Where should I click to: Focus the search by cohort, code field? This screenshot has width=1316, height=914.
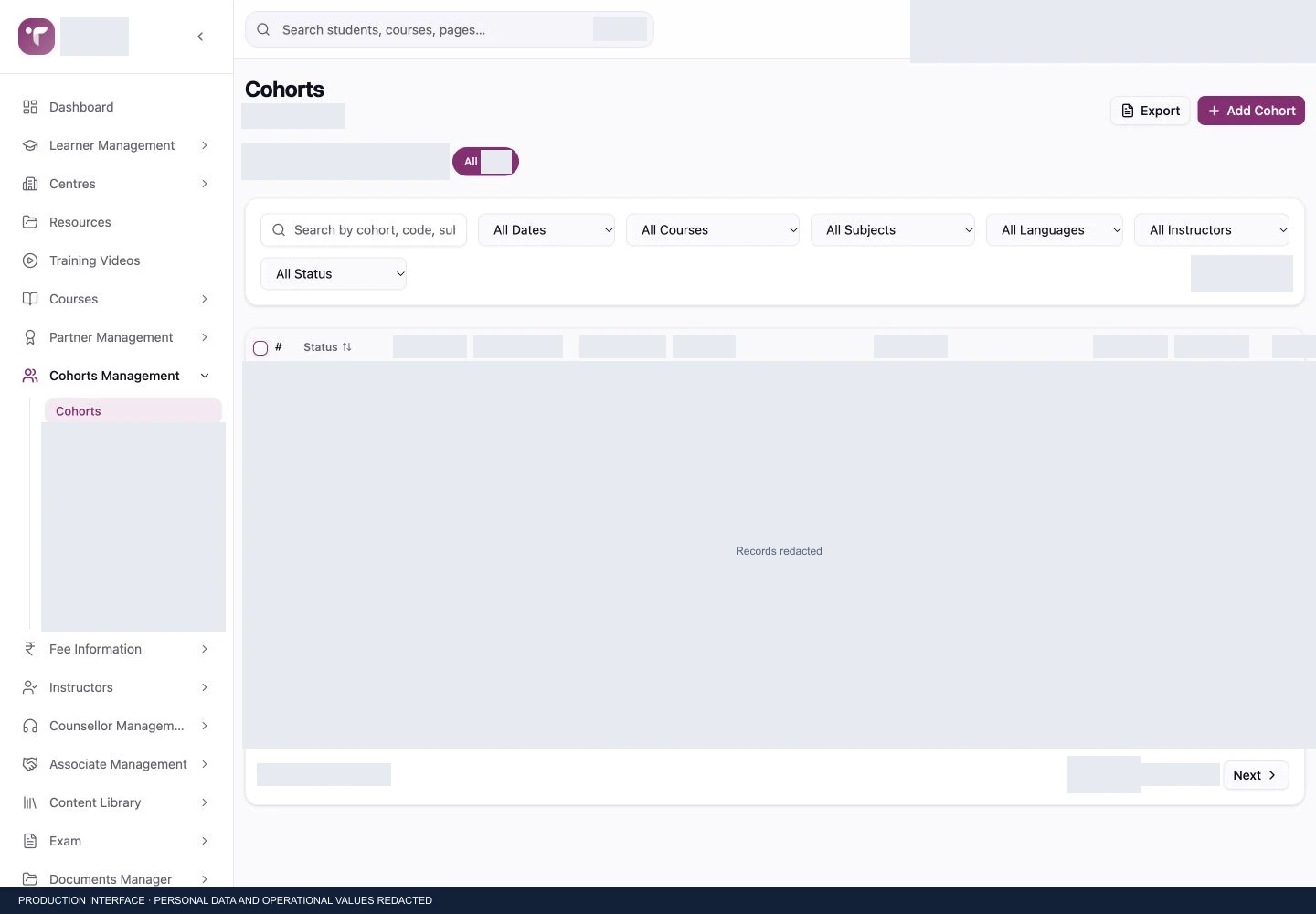[364, 230]
